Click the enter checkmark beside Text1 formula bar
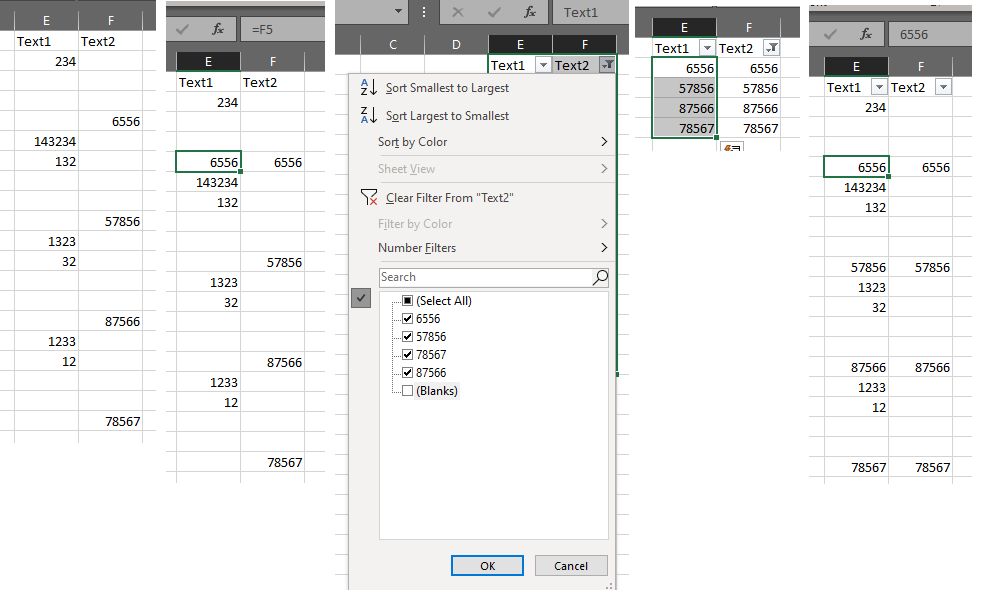The width and height of the screenshot is (991, 593). 494,12
